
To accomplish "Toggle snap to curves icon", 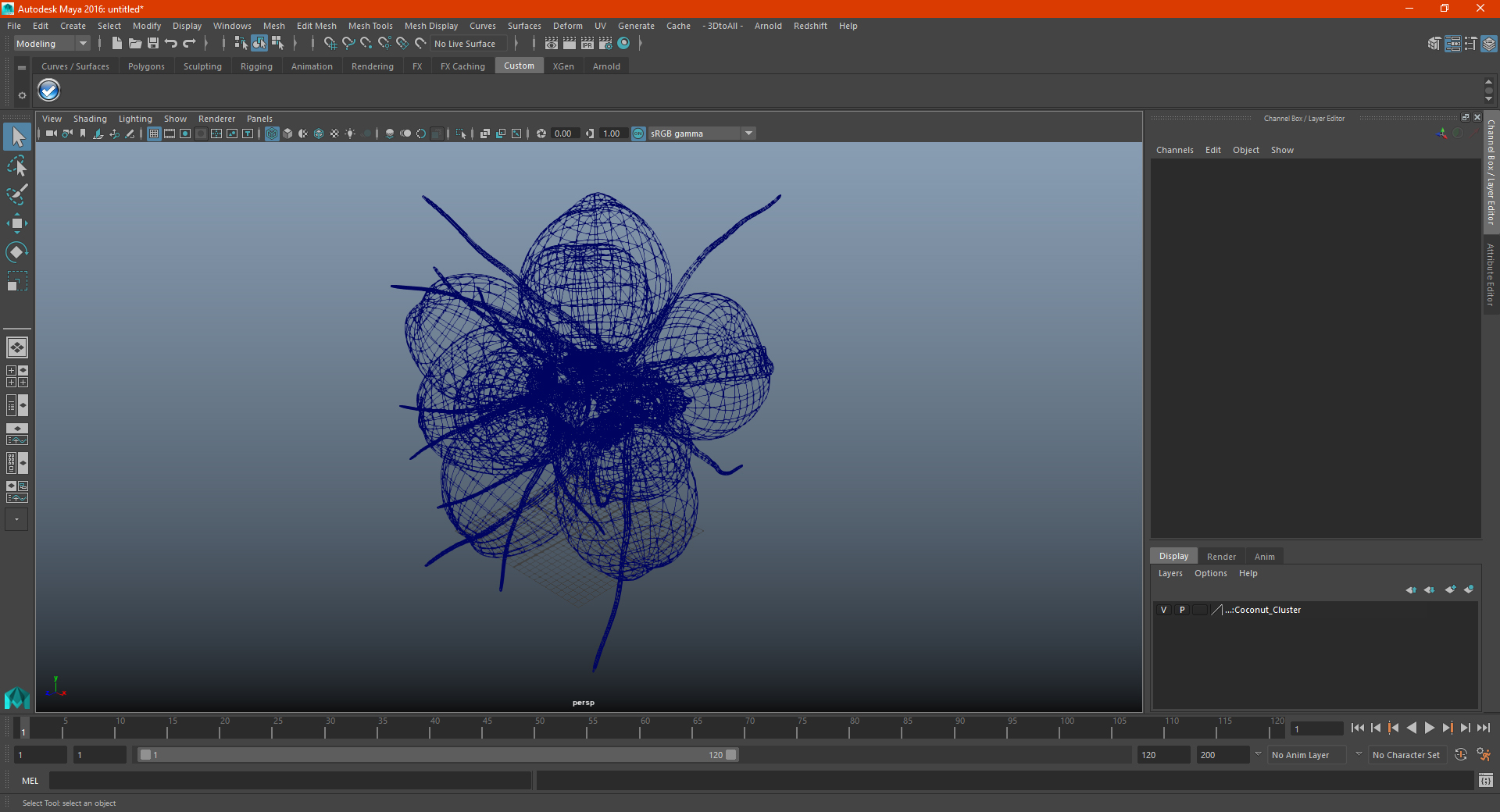I will click(348, 44).
